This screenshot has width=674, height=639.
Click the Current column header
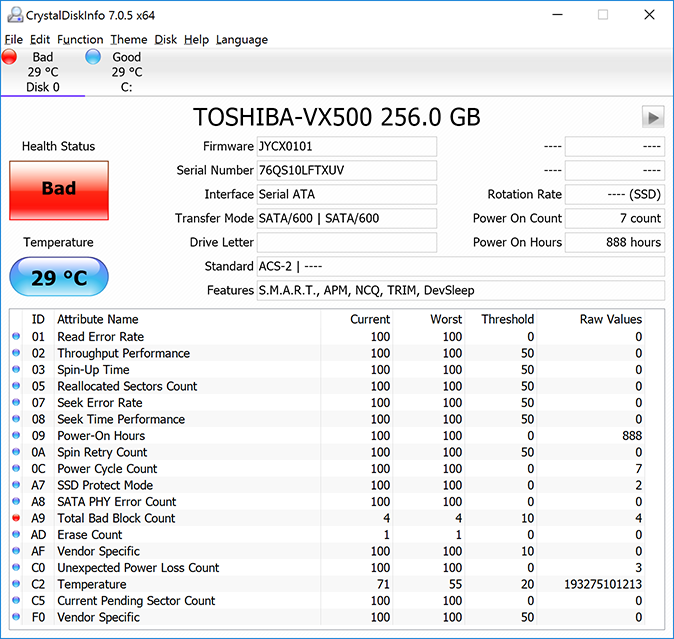click(370, 319)
